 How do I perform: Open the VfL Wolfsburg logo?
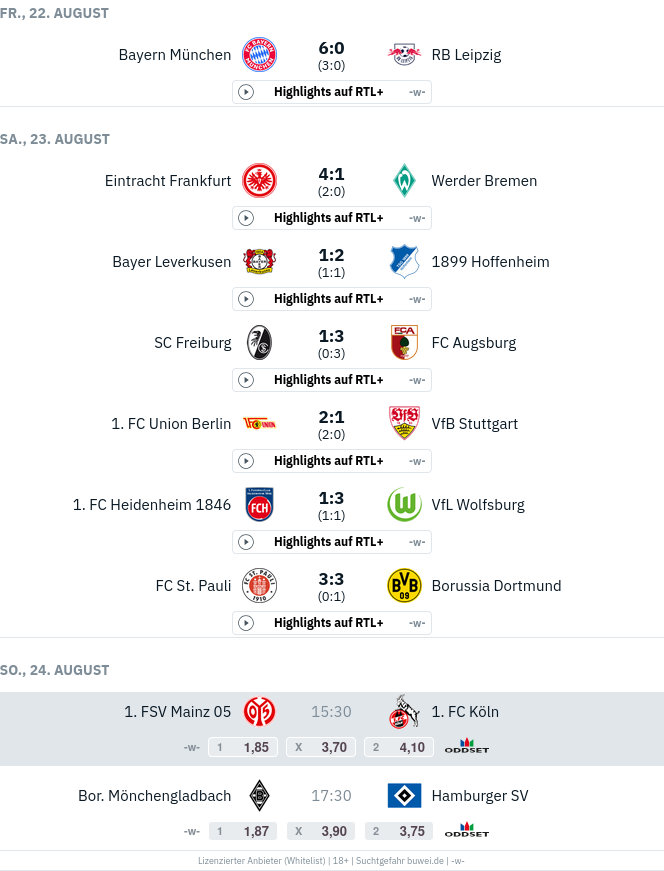click(404, 505)
